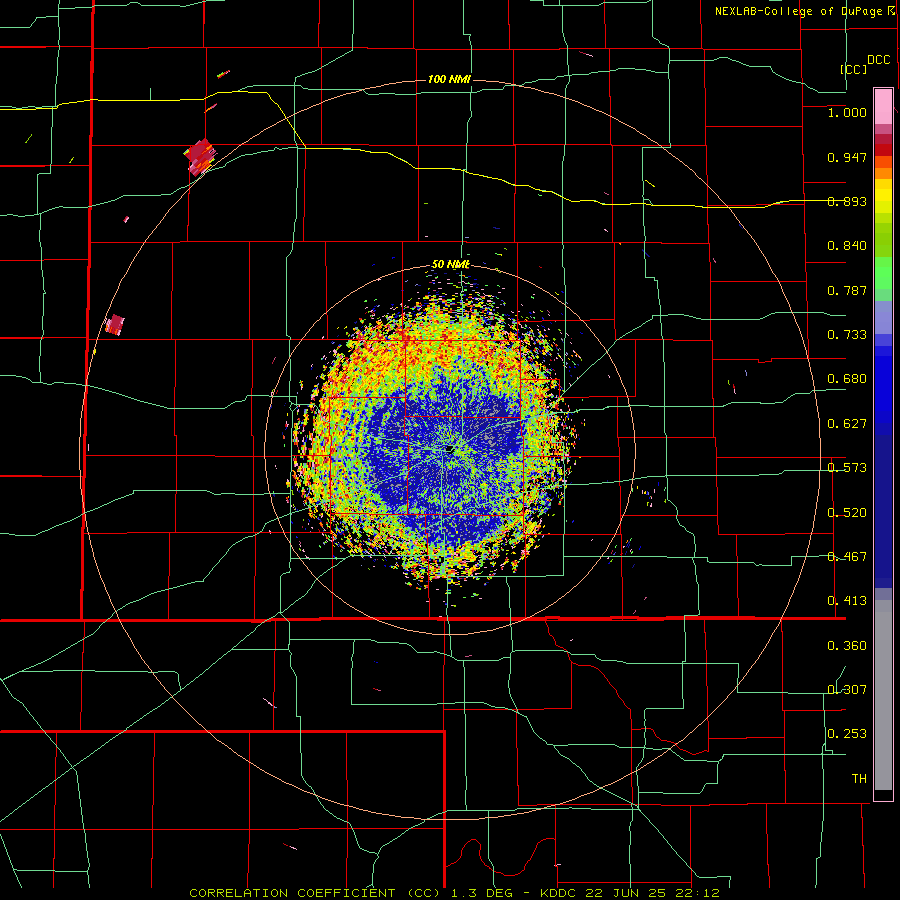Select the 0.307 color scale value
Viewport: 900px width, 900px height.
pyautogui.click(x=847, y=690)
